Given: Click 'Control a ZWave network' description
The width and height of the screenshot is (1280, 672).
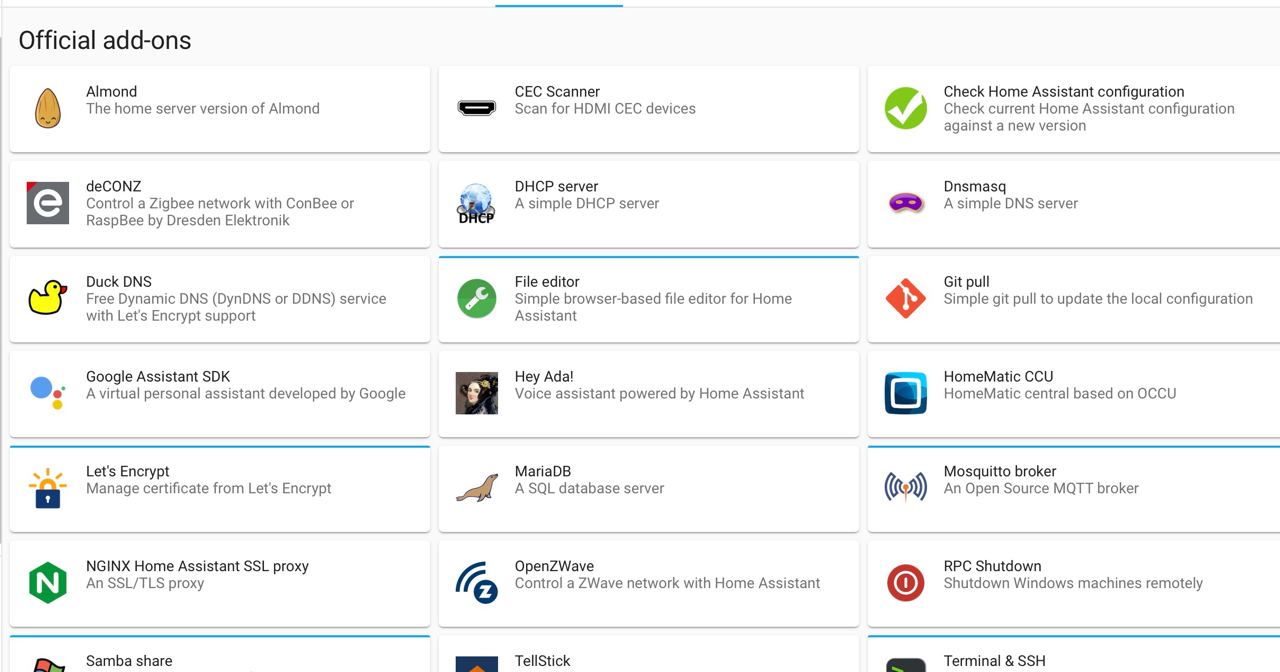Looking at the screenshot, I should pyautogui.click(x=667, y=583).
